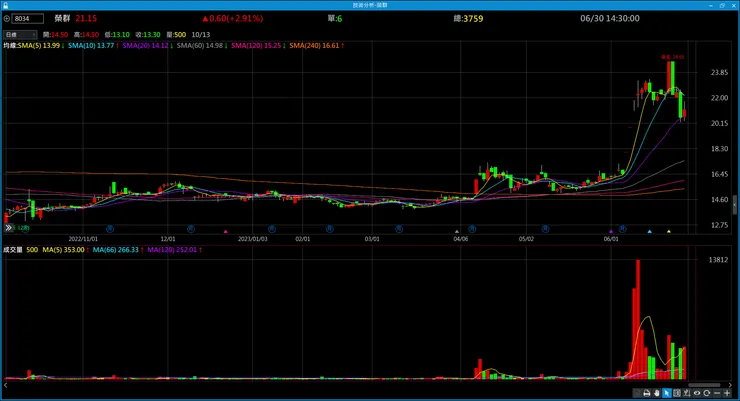
Task: Click gray triangle marker at 04/06
Action: [x=456, y=232]
